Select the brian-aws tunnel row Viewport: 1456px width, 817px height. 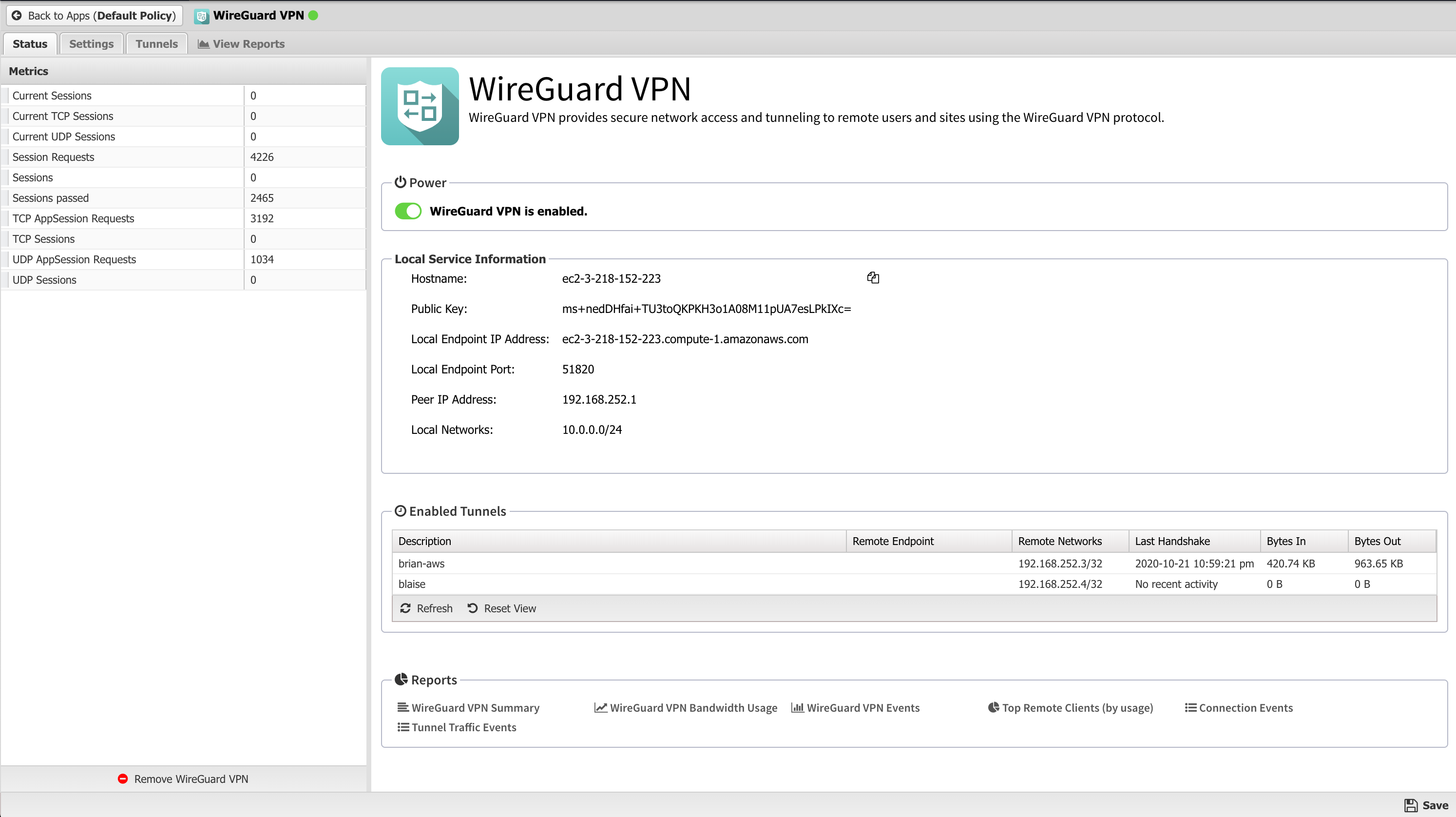[x=915, y=563]
